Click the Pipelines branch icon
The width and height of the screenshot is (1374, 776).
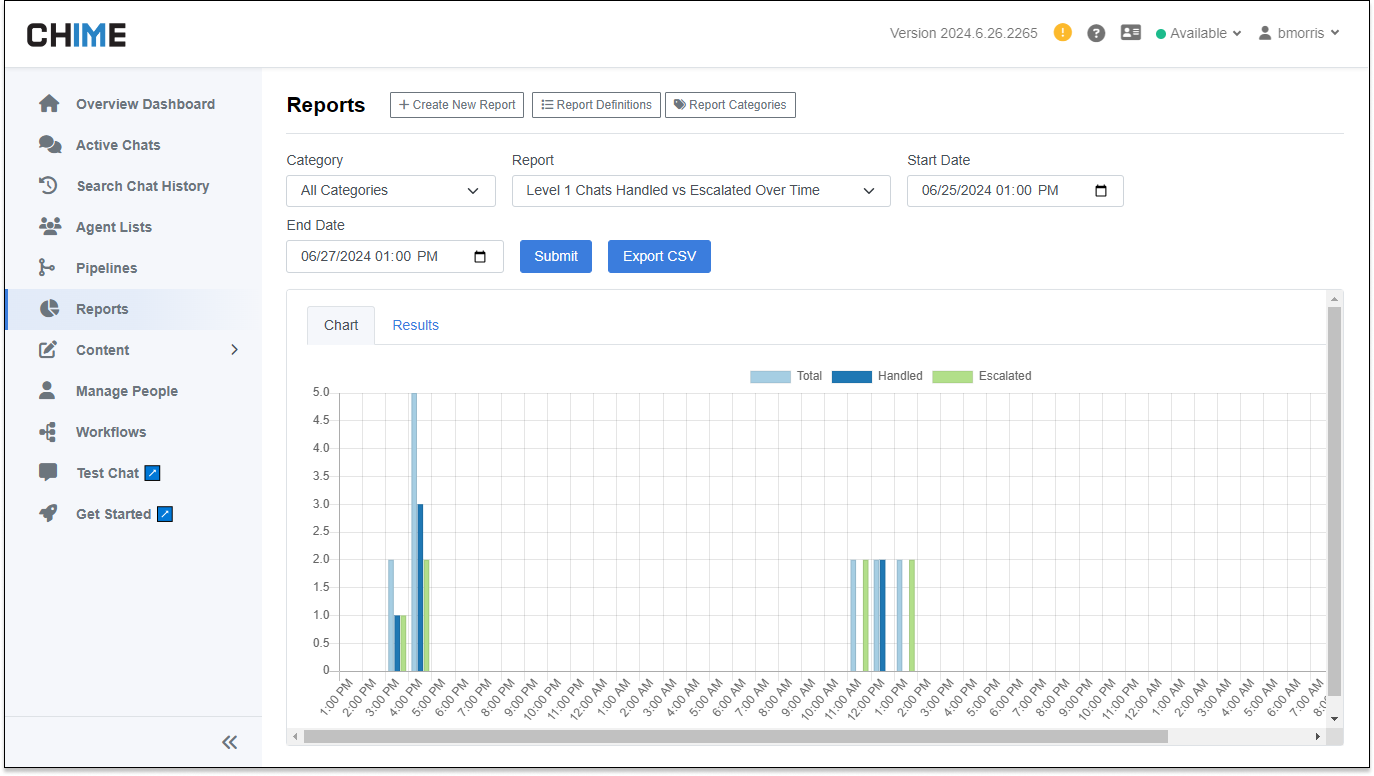point(47,268)
